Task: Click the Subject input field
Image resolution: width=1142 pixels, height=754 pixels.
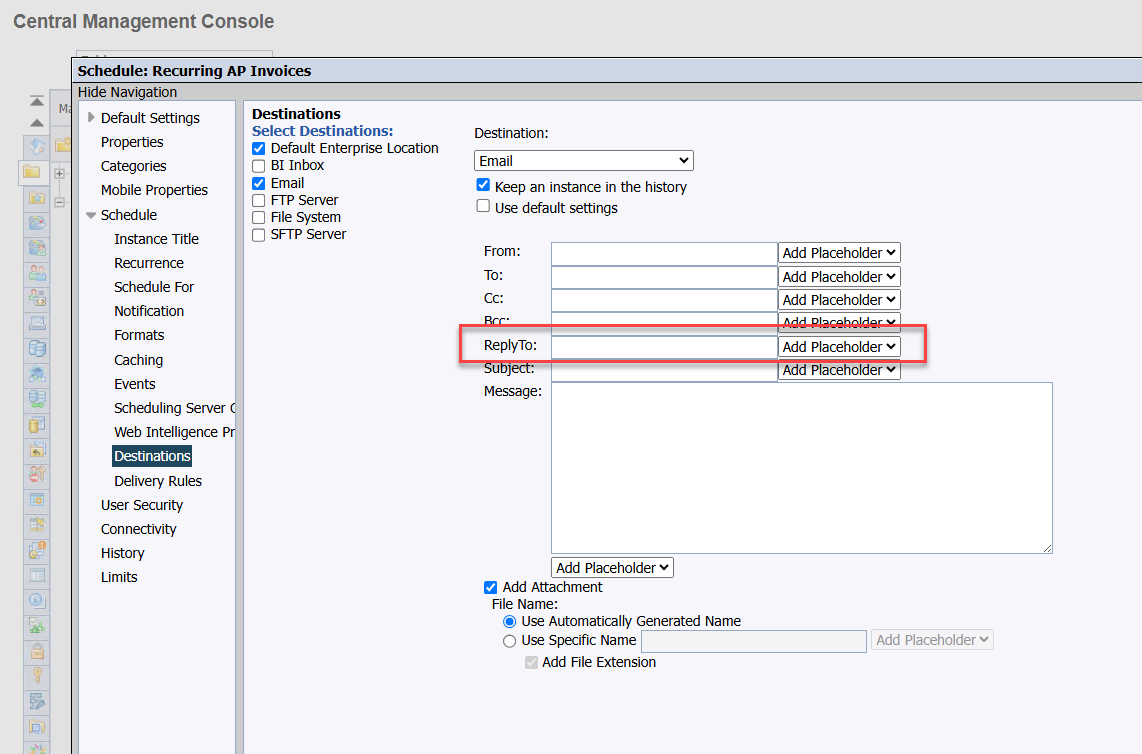Action: click(664, 370)
